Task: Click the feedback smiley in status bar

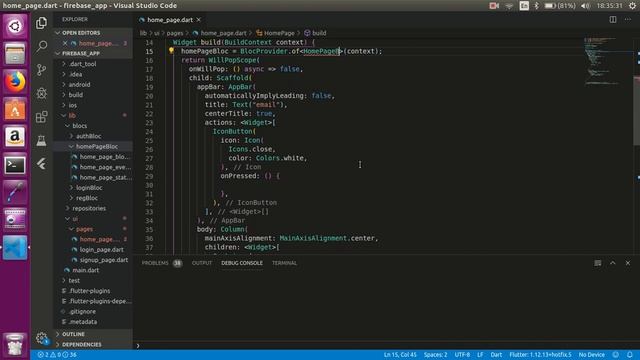Action: (616, 355)
